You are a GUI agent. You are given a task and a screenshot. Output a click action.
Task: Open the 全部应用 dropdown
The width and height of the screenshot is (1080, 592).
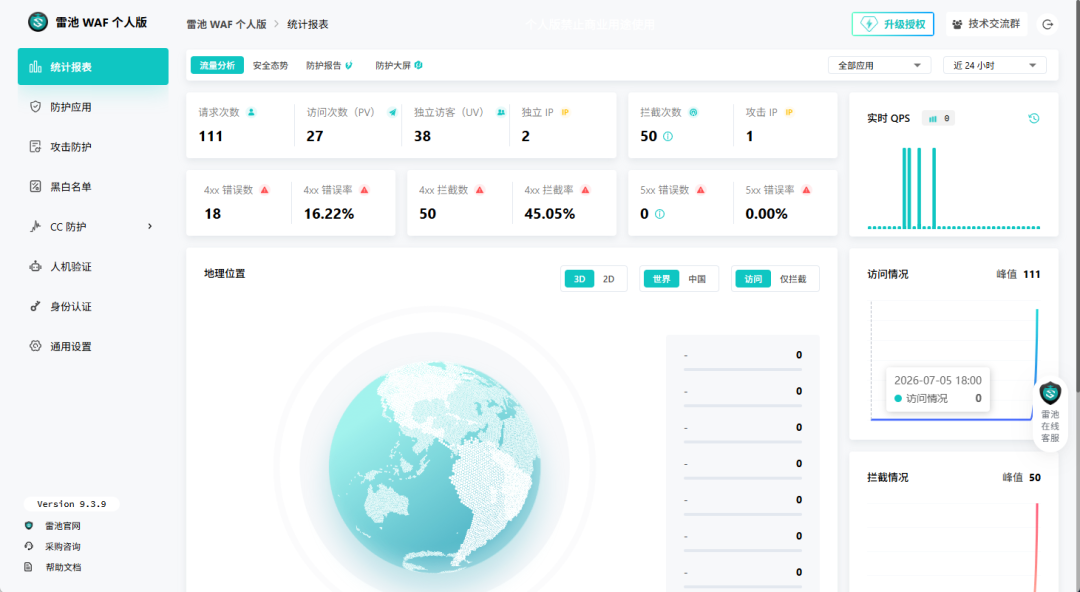click(x=880, y=65)
